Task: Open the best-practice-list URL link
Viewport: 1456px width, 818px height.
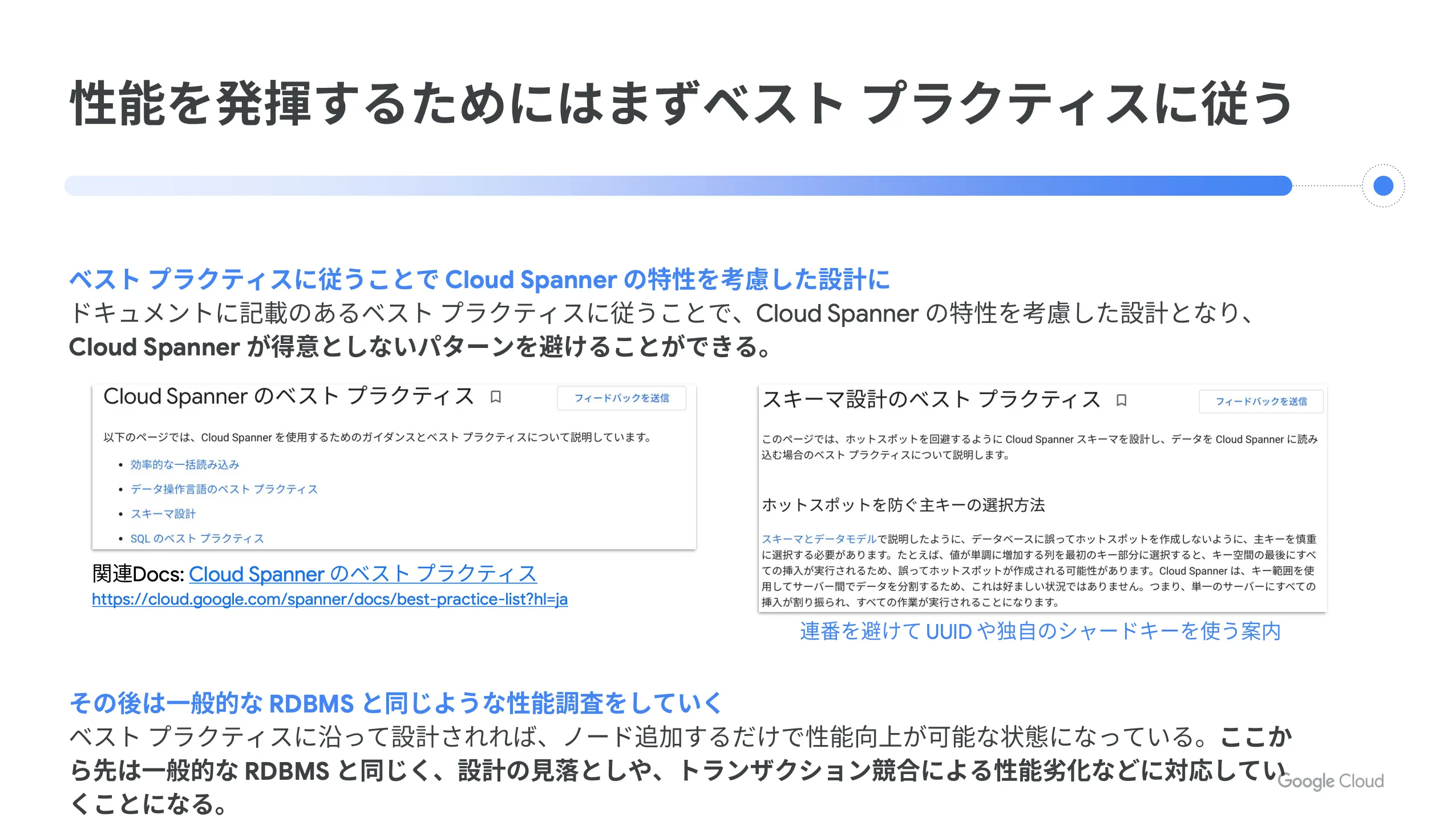Action: pyautogui.click(x=330, y=600)
